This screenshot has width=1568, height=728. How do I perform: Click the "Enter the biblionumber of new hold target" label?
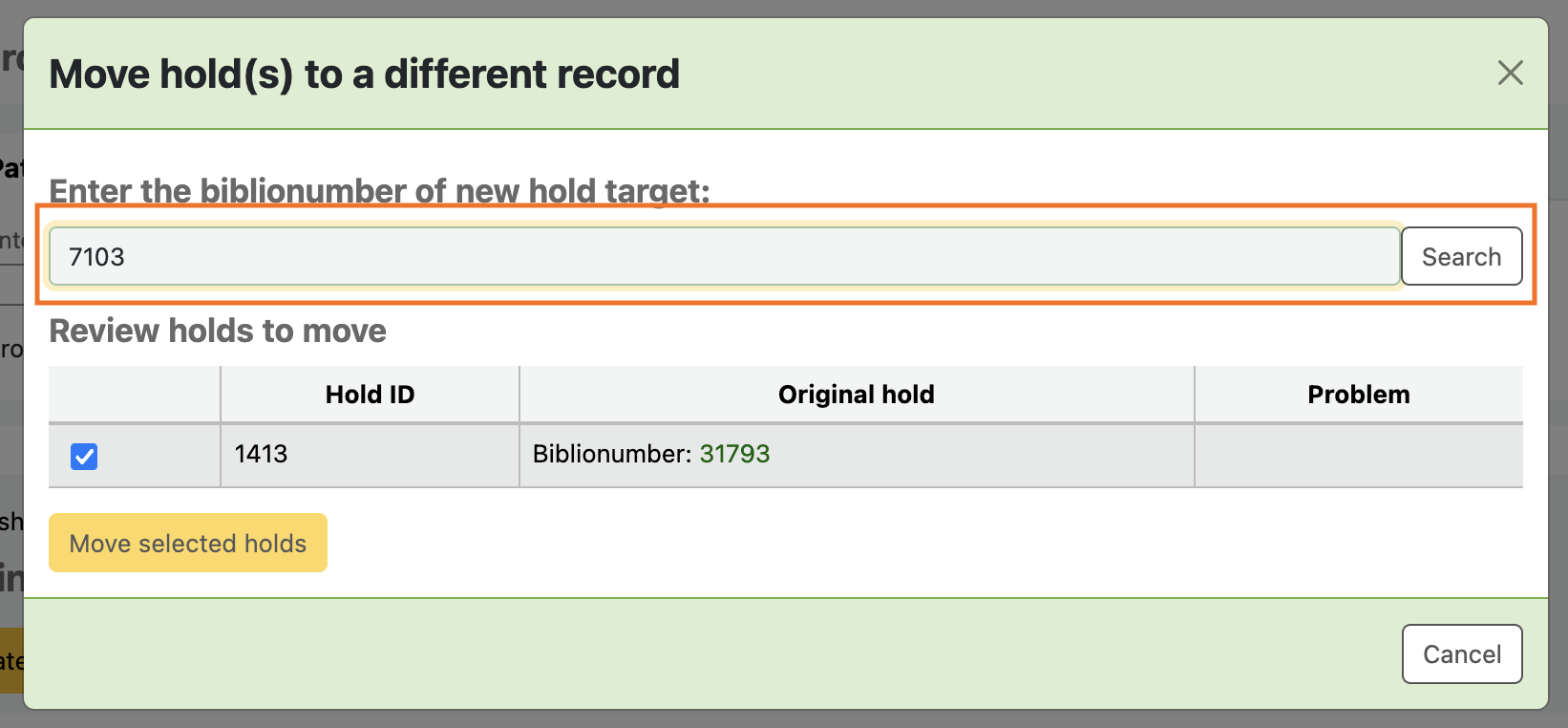click(379, 191)
